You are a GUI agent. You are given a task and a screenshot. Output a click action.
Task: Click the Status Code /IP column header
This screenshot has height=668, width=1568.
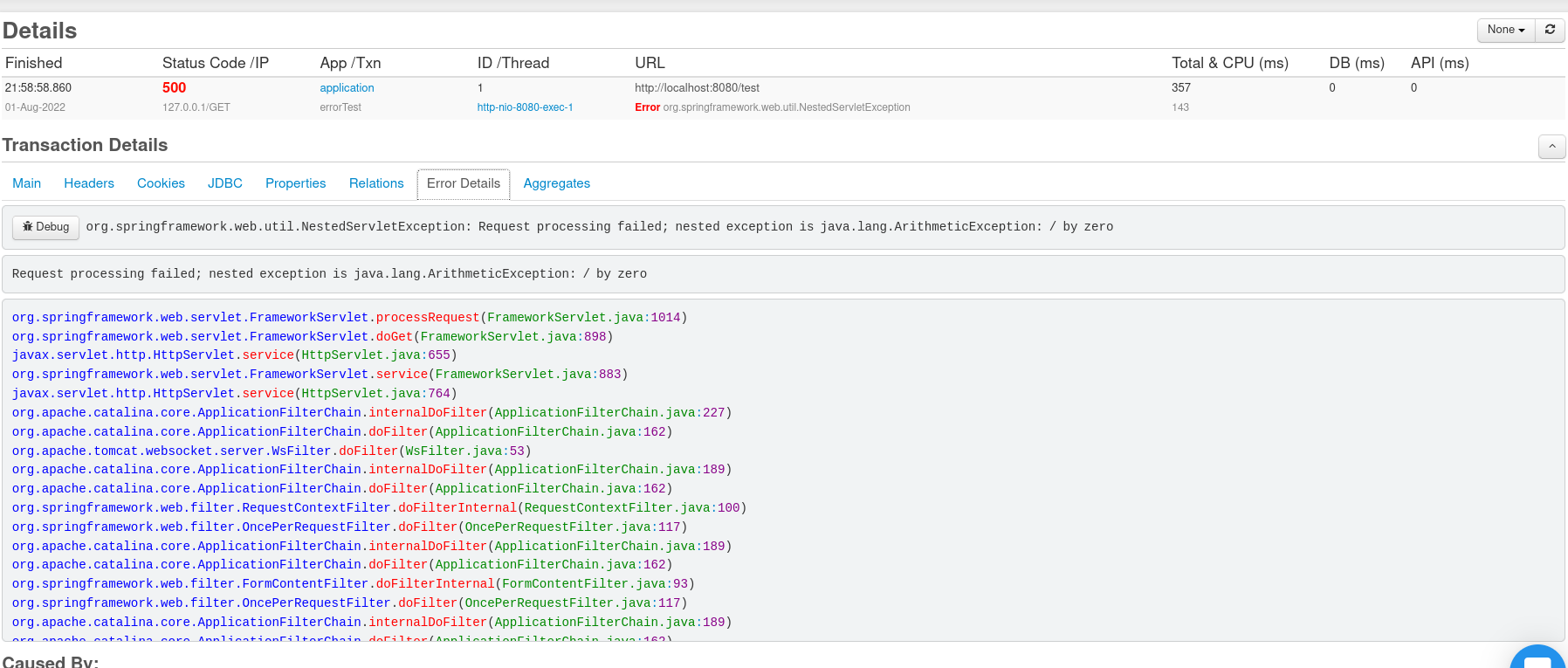[x=216, y=63]
